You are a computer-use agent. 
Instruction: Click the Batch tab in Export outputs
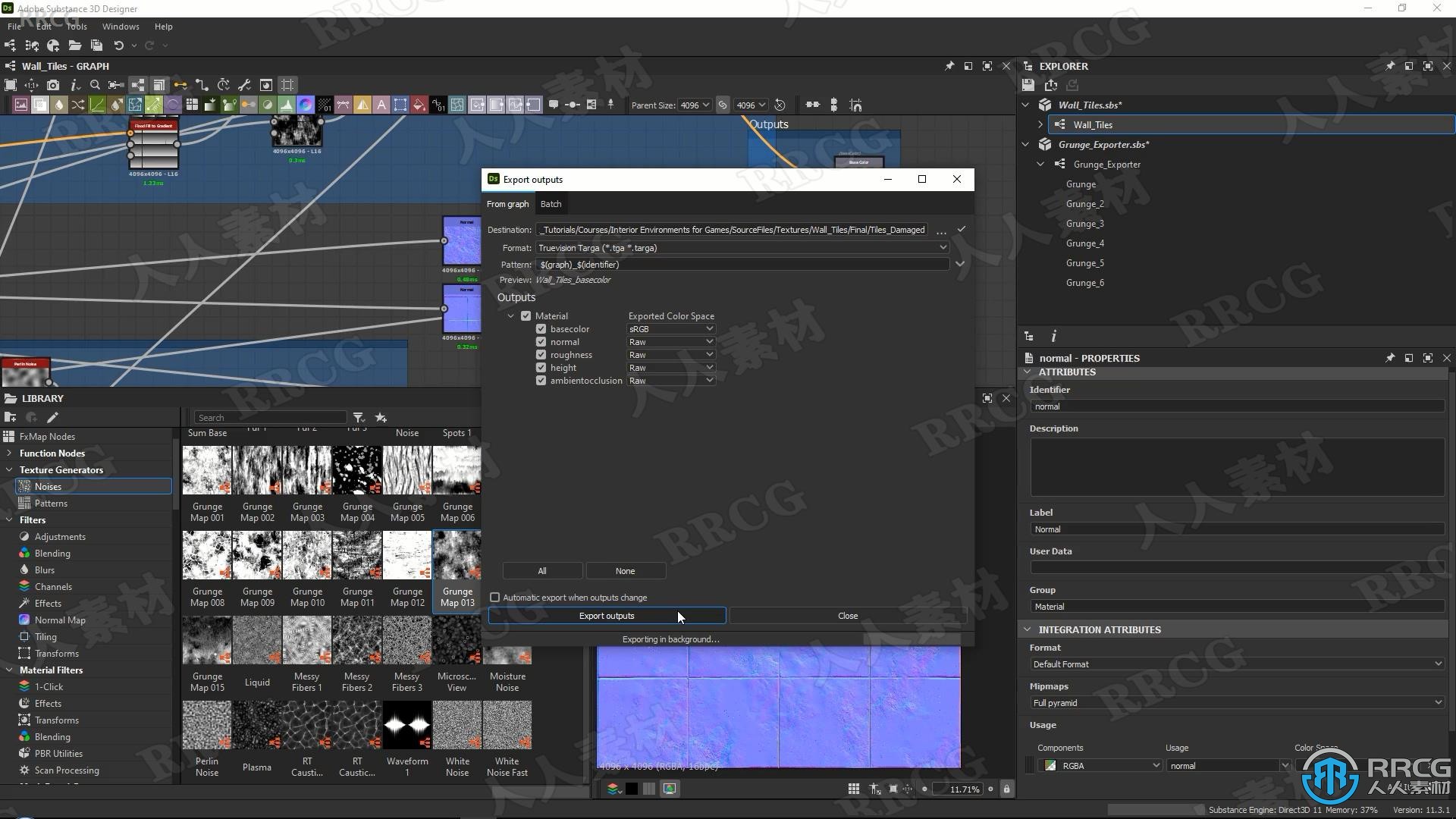pos(551,204)
